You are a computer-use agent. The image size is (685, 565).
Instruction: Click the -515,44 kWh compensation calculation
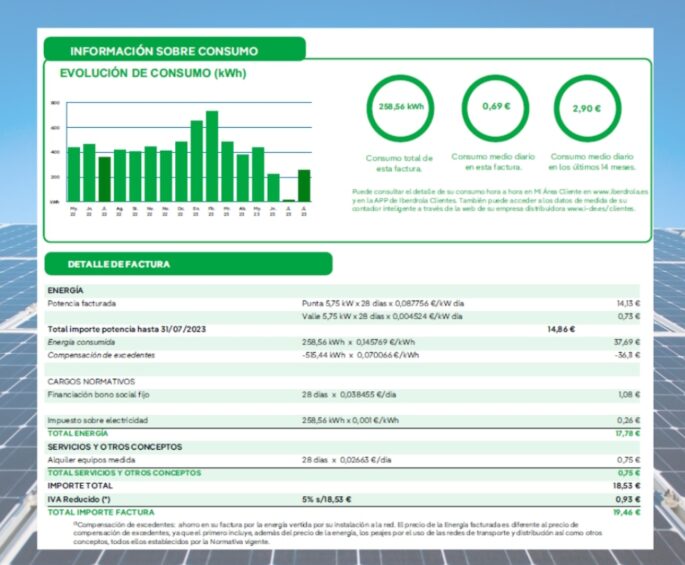tap(360, 355)
